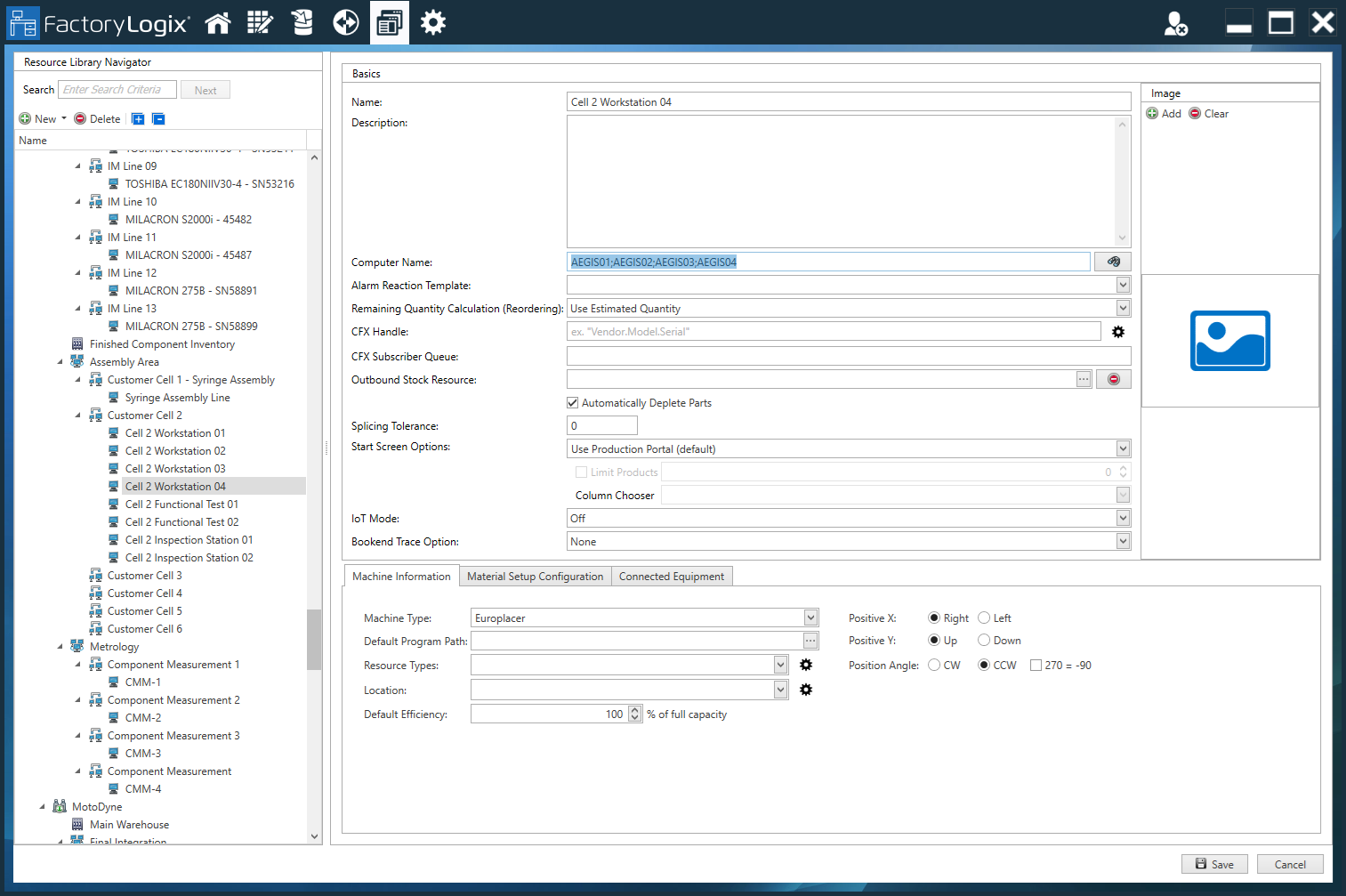Enable the 270 = -90 checkbox
The width and height of the screenshot is (1346, 896).
[x=1036, y=666]
